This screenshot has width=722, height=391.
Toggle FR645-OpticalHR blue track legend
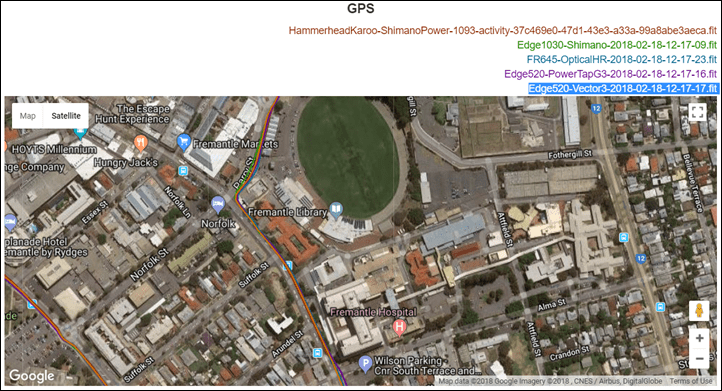(622, 59)
